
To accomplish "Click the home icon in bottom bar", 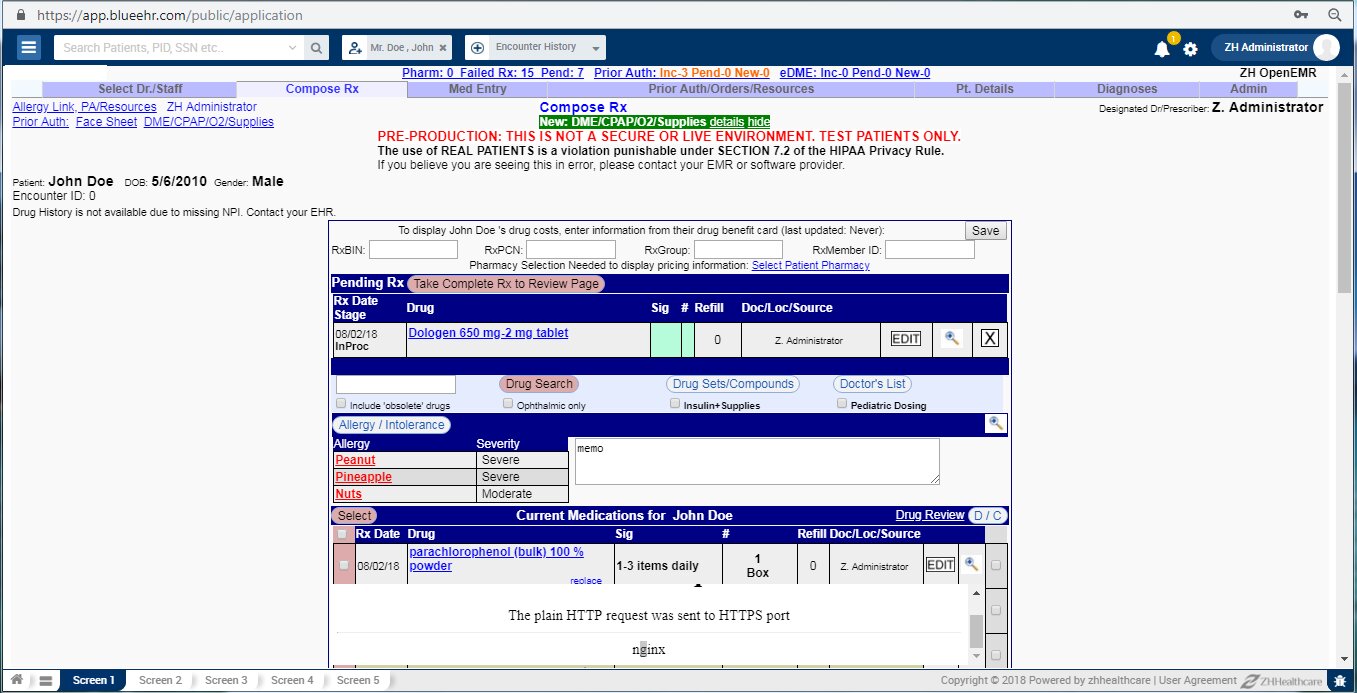I will [17, 680].
